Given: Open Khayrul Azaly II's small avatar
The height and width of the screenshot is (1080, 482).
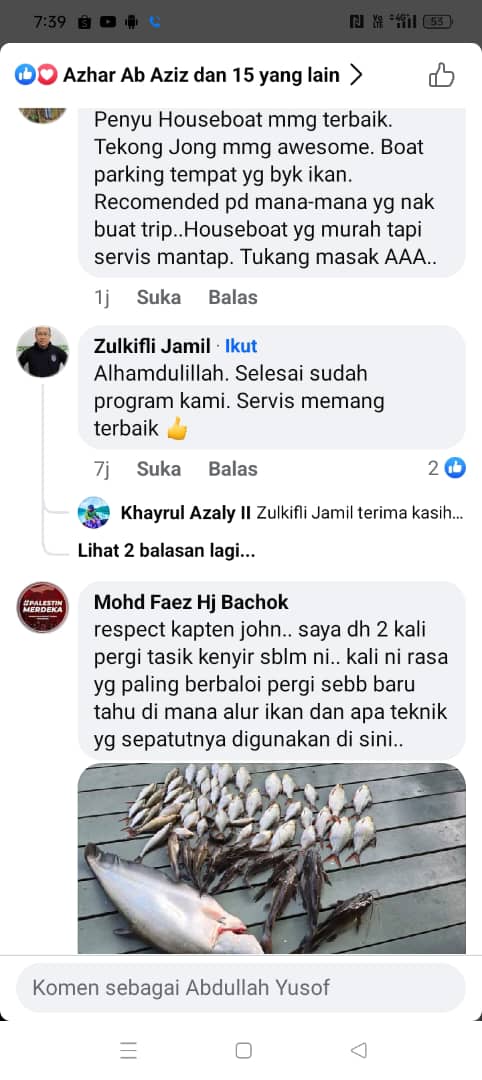Looking at the screenshot, I should click(x=94, y=512).
